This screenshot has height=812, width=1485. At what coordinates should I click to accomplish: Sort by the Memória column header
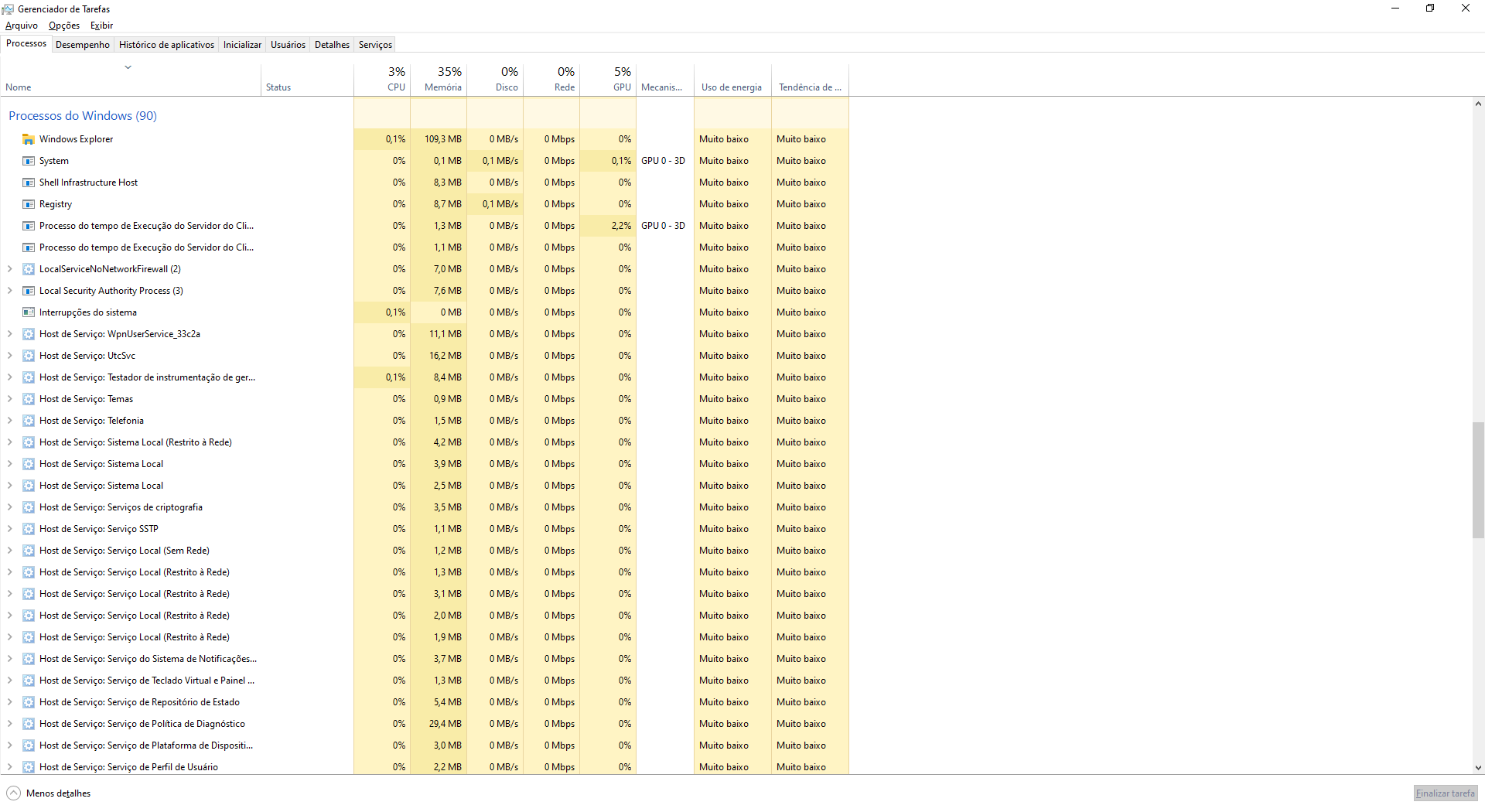pyautogui.click(x=439, y=79)
